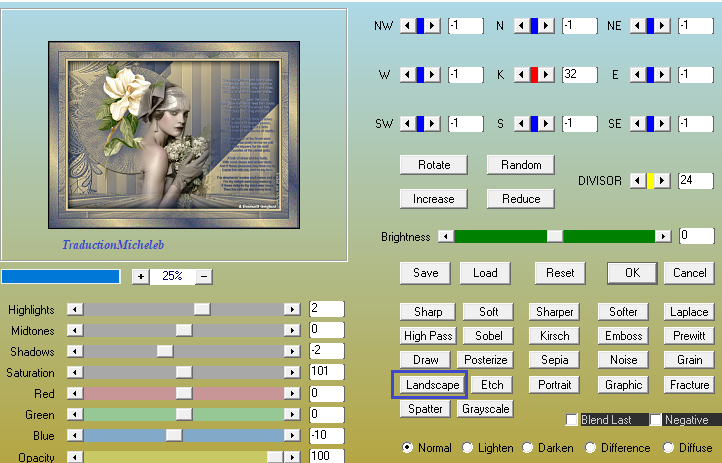Viewport: 722px width, 463px height.
Task: Load a saved filter preset
Action: 485,273
